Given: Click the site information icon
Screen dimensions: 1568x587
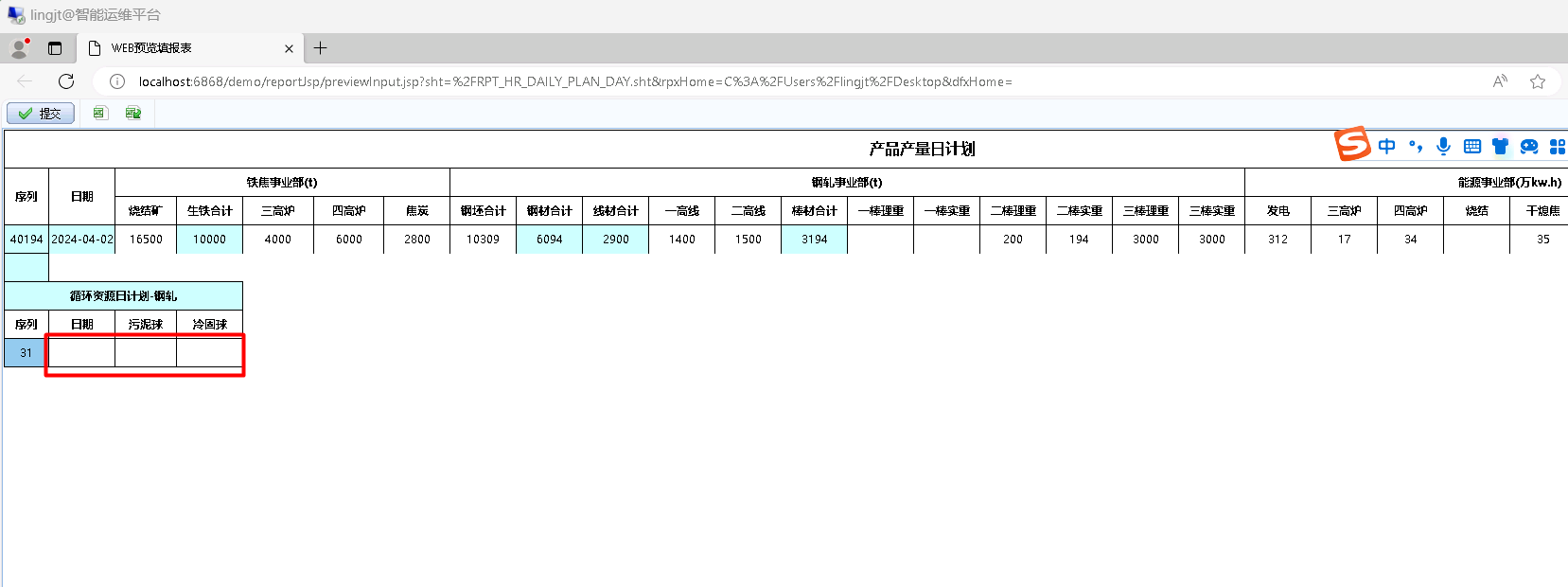Looking at the screenshot, I should 117,81.
